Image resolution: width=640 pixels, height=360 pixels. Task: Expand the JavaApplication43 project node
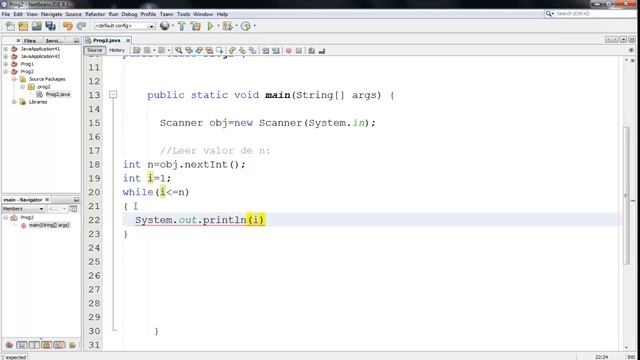[x=6, y=56]
